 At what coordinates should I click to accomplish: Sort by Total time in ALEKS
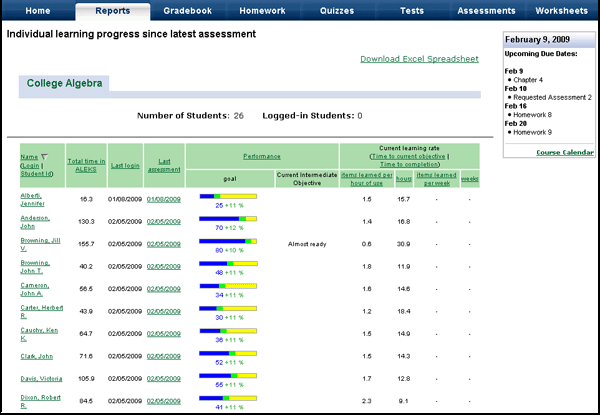tap(86, 165)
